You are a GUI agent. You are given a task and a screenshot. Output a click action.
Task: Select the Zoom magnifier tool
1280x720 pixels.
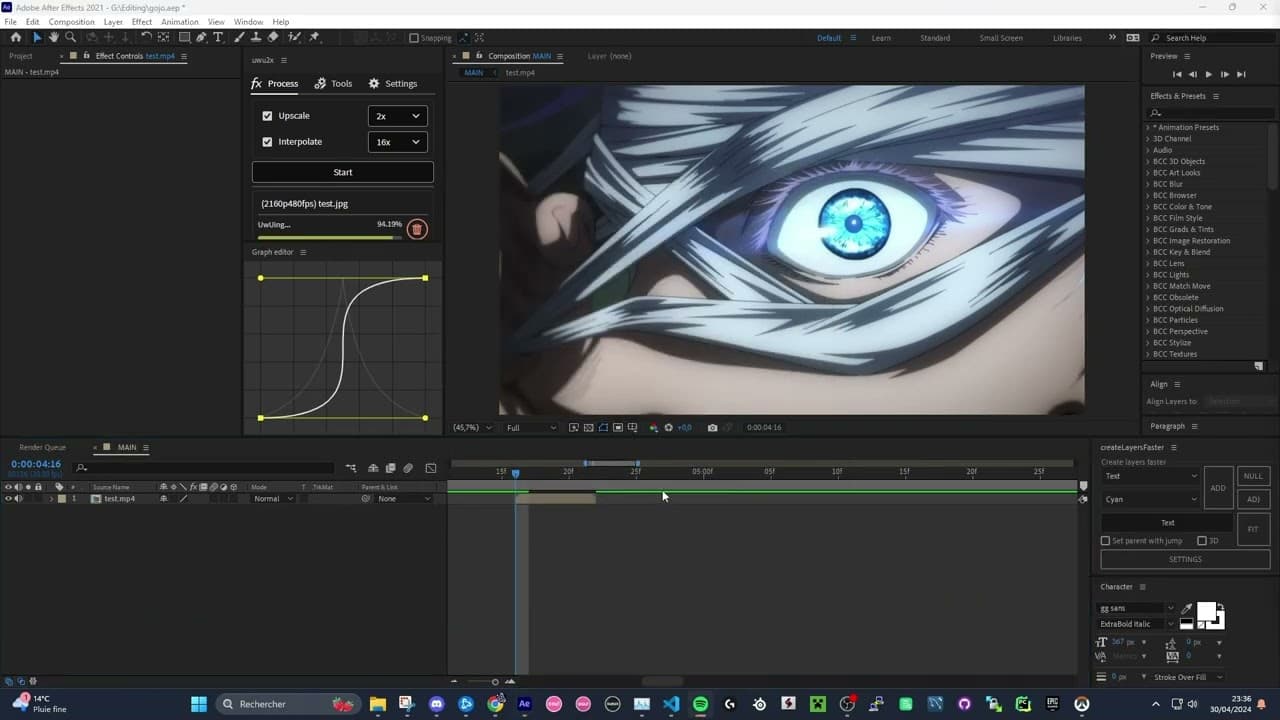(71, 37)
